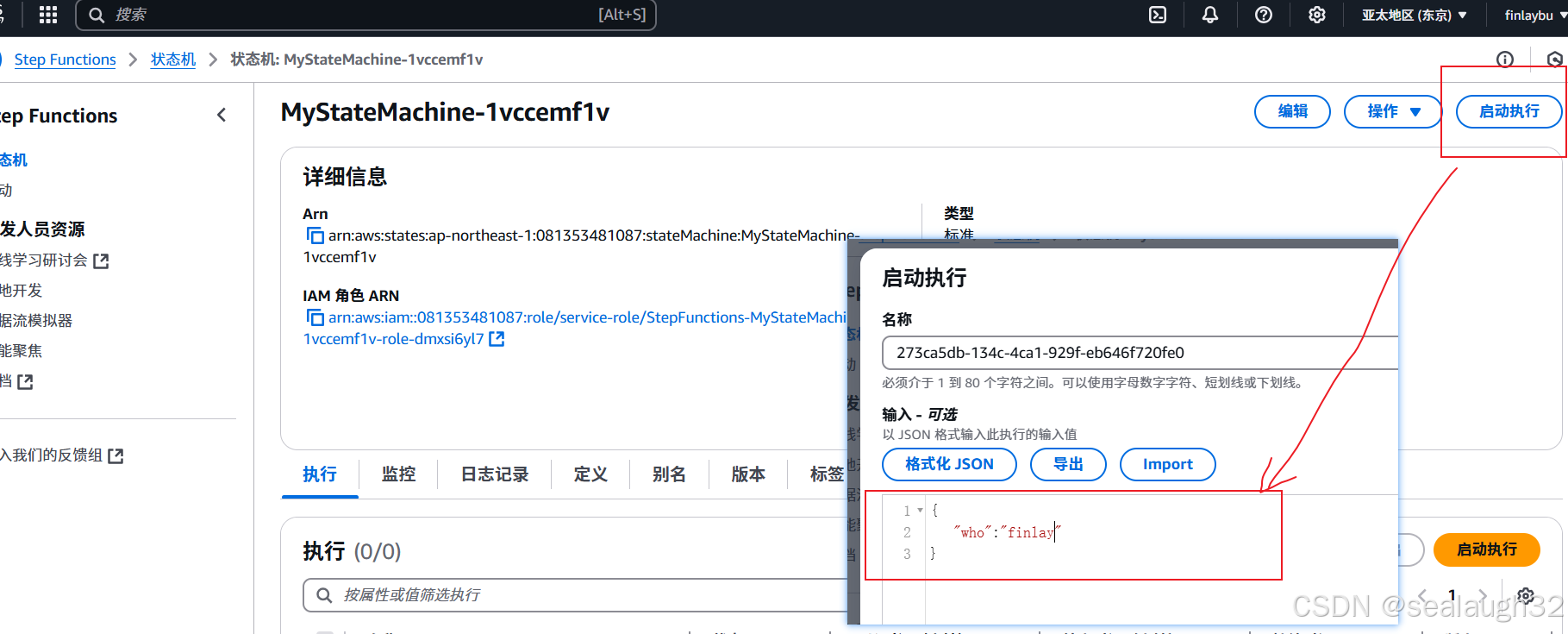Focus the top console search box
The width and height of the screenshot is (1568, 634).
click(366, 15)
